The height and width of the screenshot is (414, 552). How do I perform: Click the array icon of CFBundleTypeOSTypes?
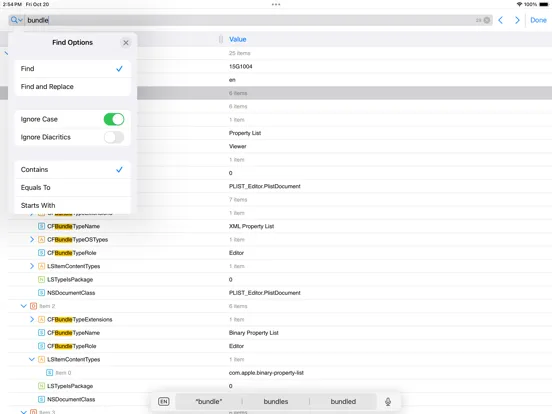pyautogui.click(x=41, y=240)
